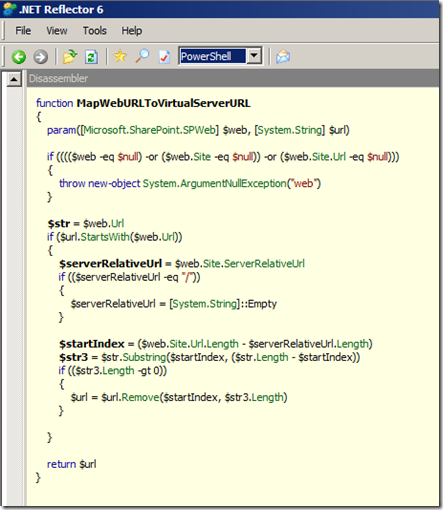
Task: Open an assembly with the folder icon
Action: (x=70, y=57)
